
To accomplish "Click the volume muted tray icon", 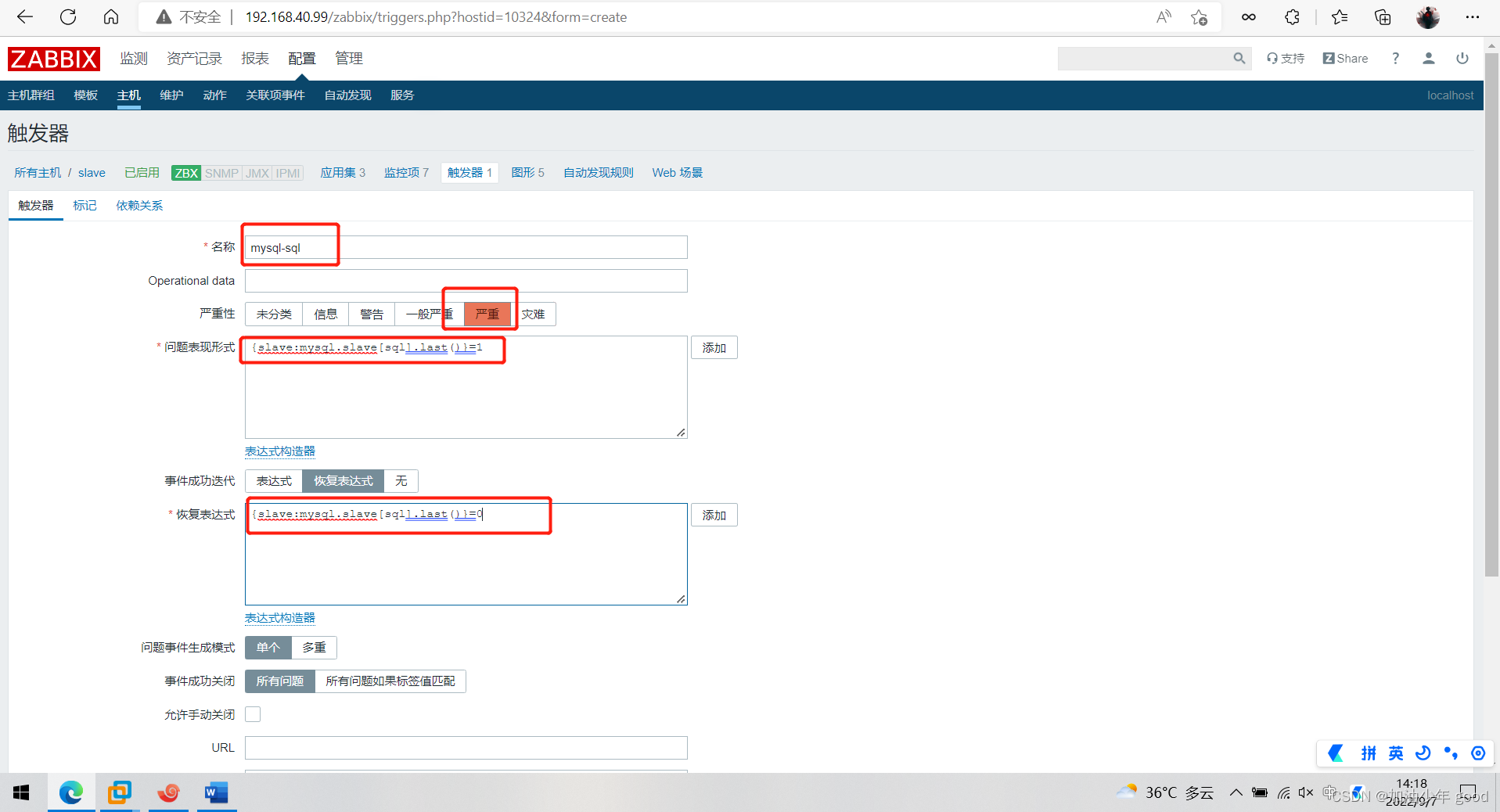I will tap(1305, 792).
